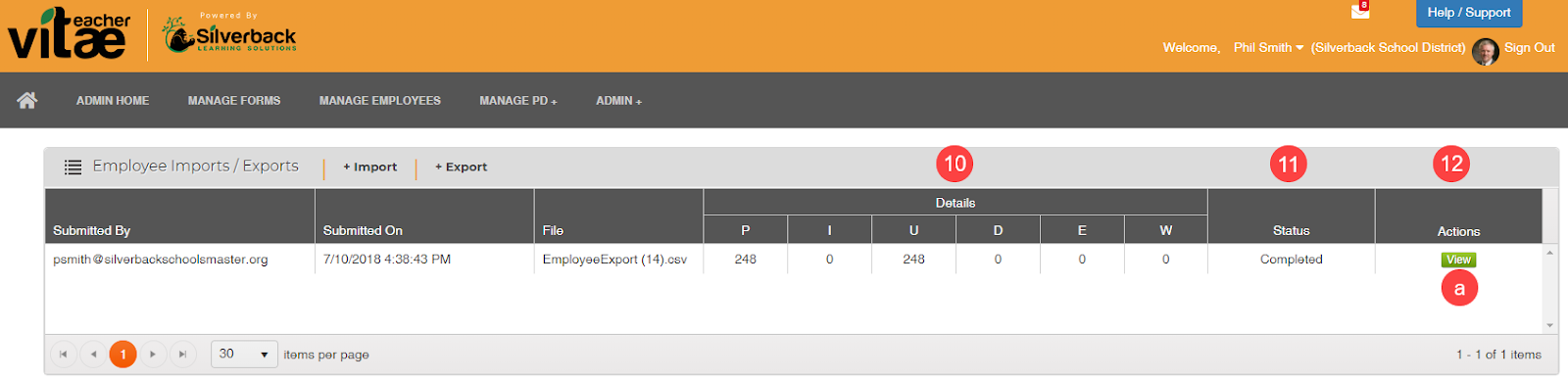Select the EmployeeExport (14).csv file name
Viewport: 1568px width, 381px height.
[x=614, y=260]
